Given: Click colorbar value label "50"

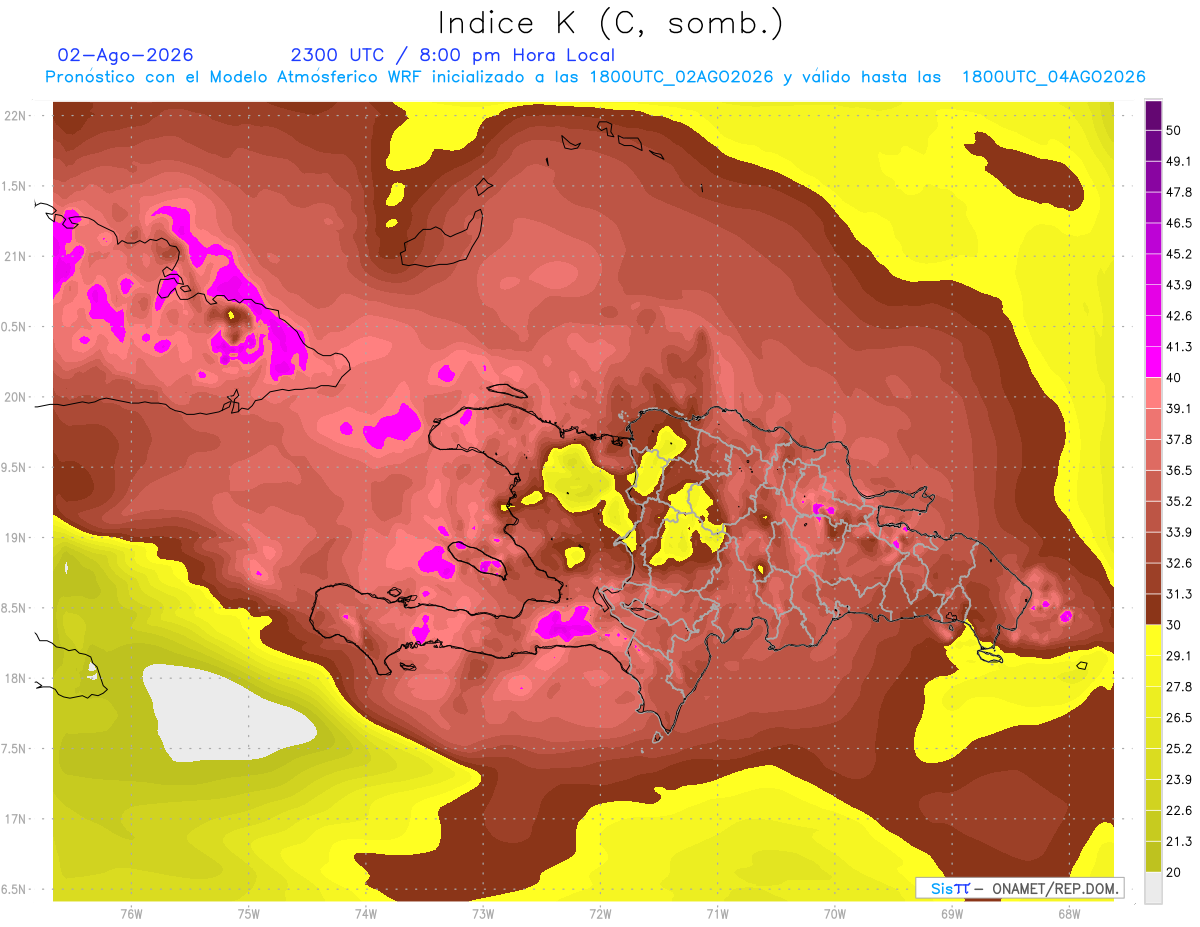Looking at the screenshot, I should click(1174, 131).
